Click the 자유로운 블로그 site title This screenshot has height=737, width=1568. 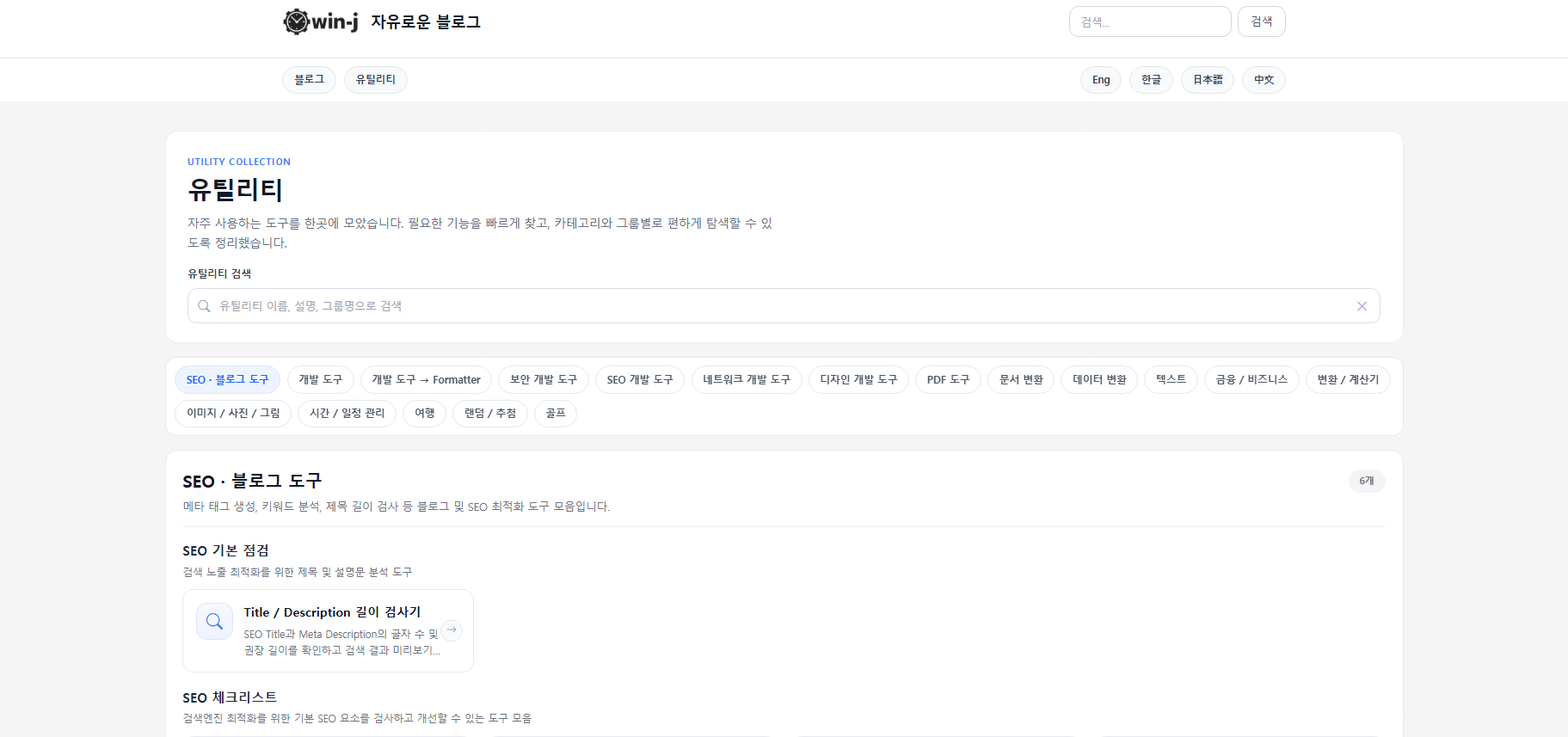426,21
